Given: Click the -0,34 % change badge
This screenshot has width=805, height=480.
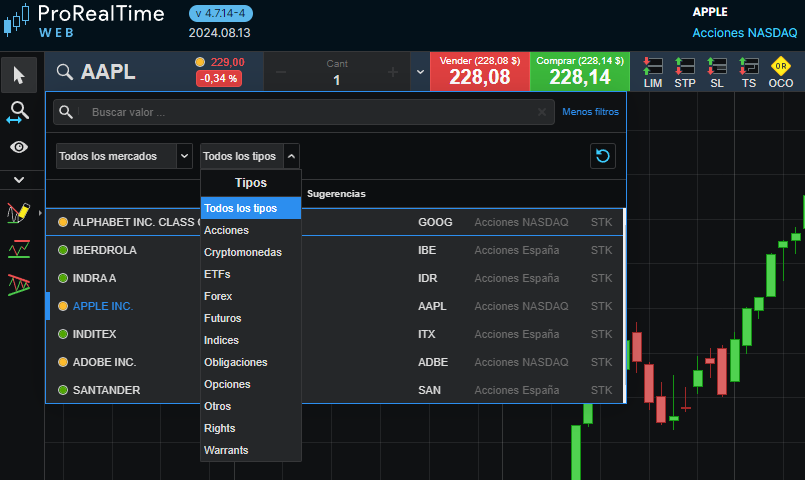Looking at the screenshot, I should [x=219, y=79].
